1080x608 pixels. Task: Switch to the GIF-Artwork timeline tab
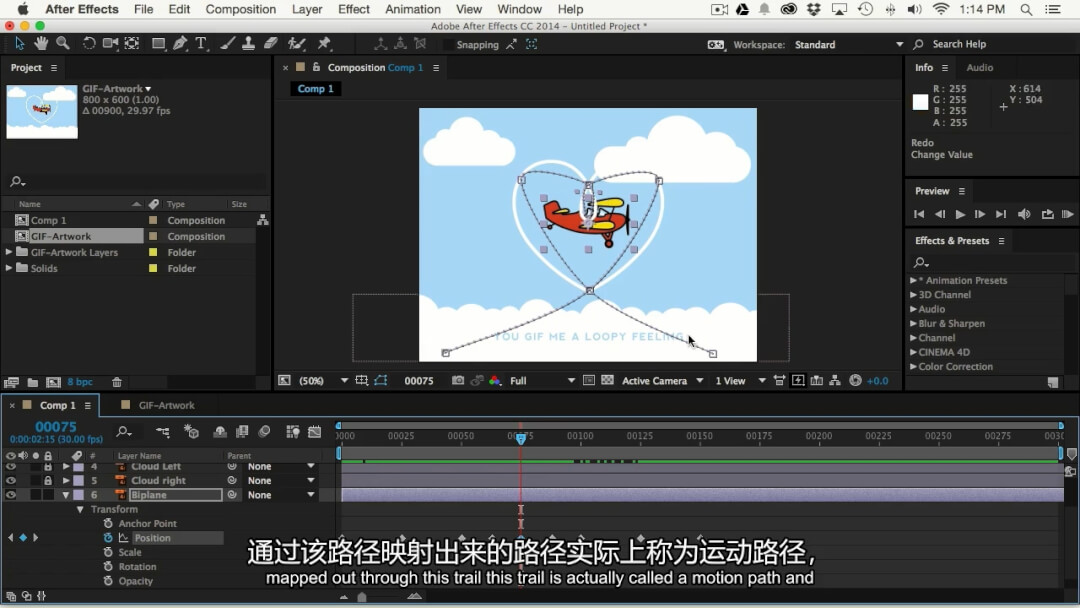[x=166, y=406]
